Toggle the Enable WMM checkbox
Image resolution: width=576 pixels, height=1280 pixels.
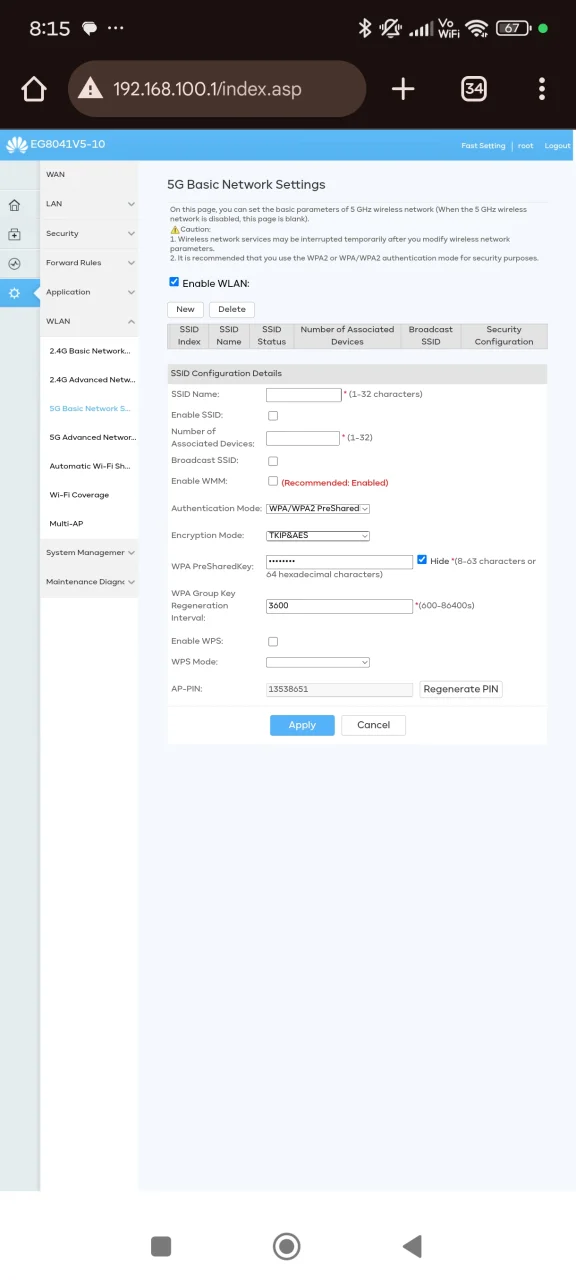coord(273,481)
